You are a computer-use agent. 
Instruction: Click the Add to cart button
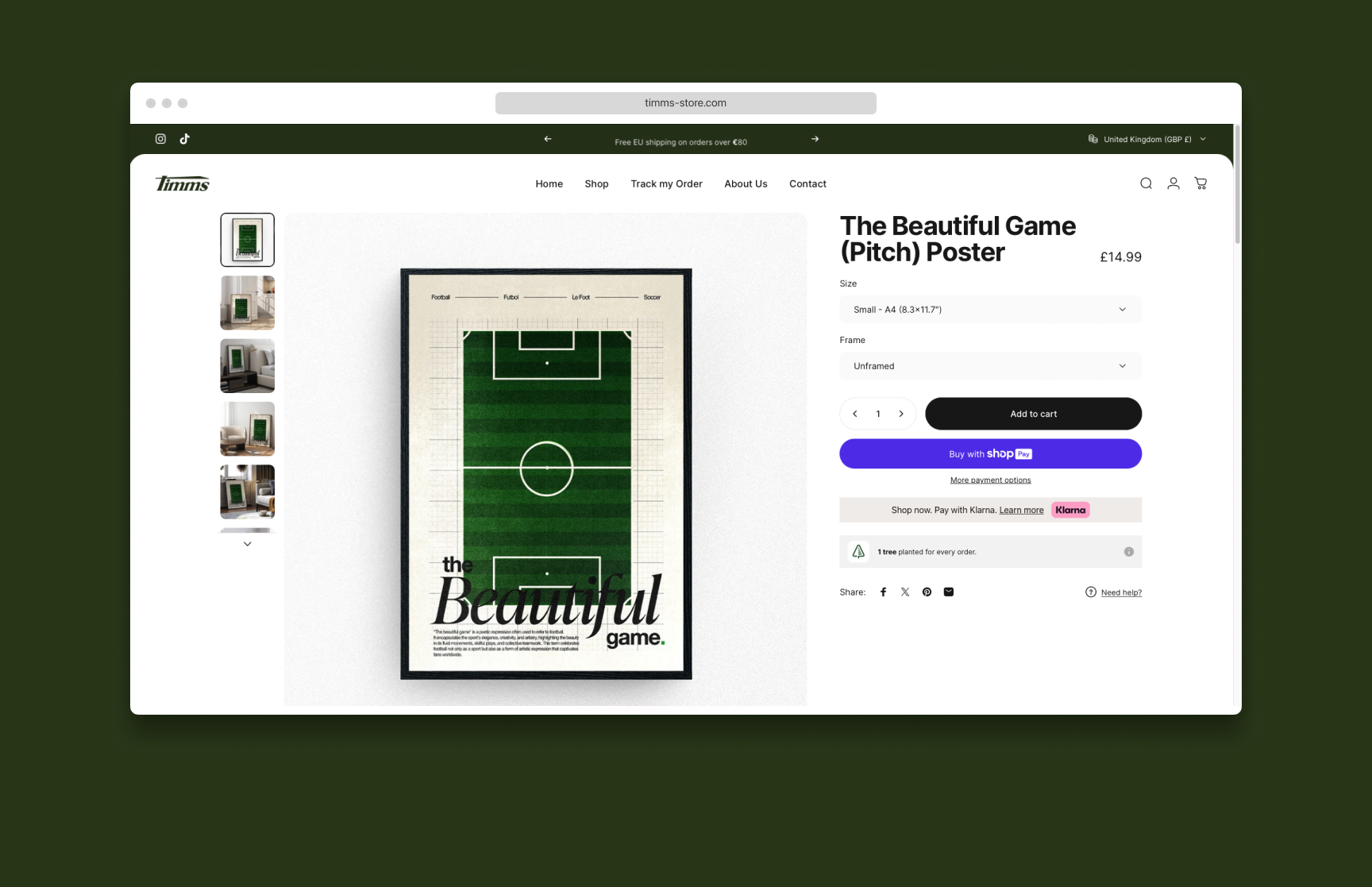point(1033,414)
